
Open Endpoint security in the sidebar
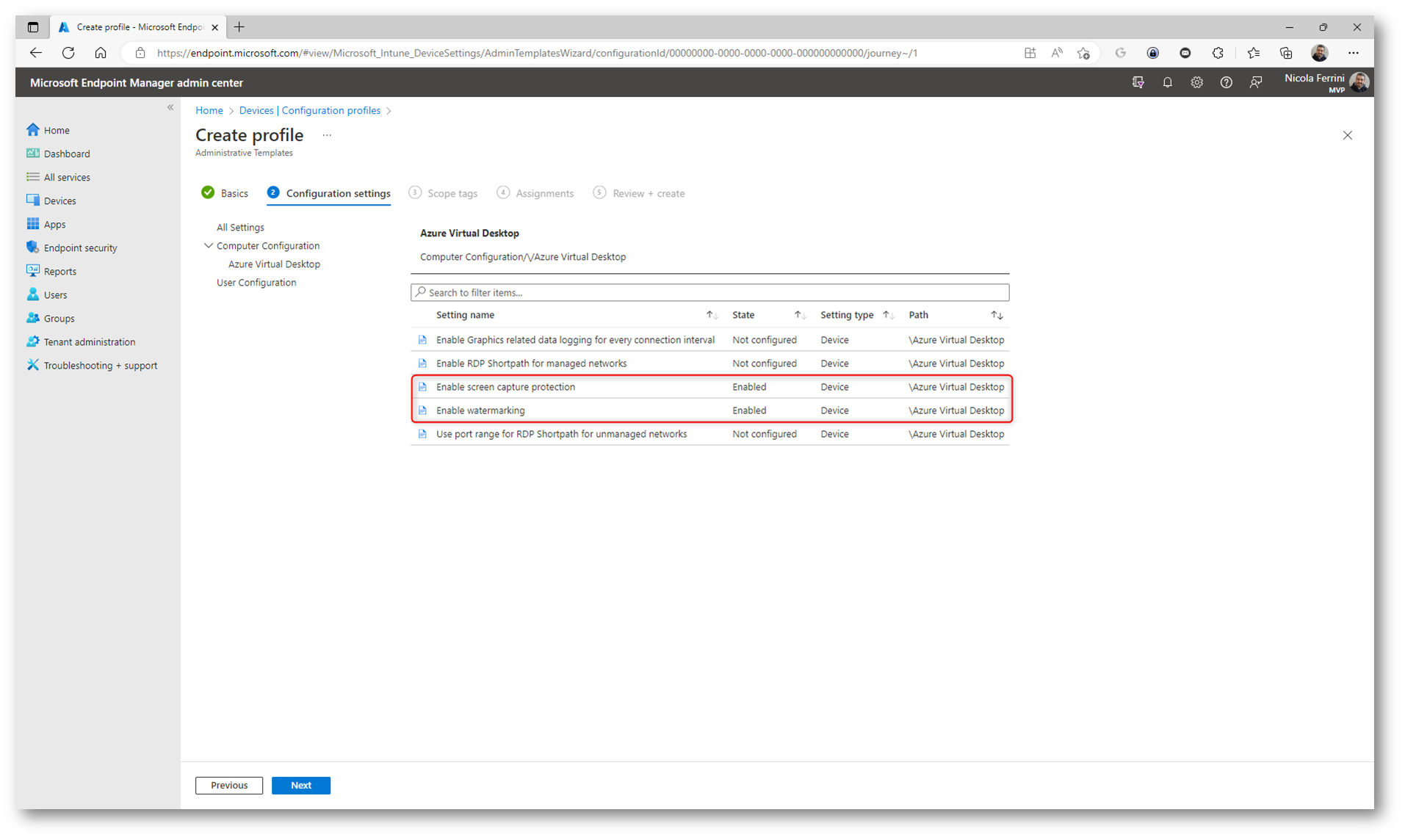(x=72, y=247)
